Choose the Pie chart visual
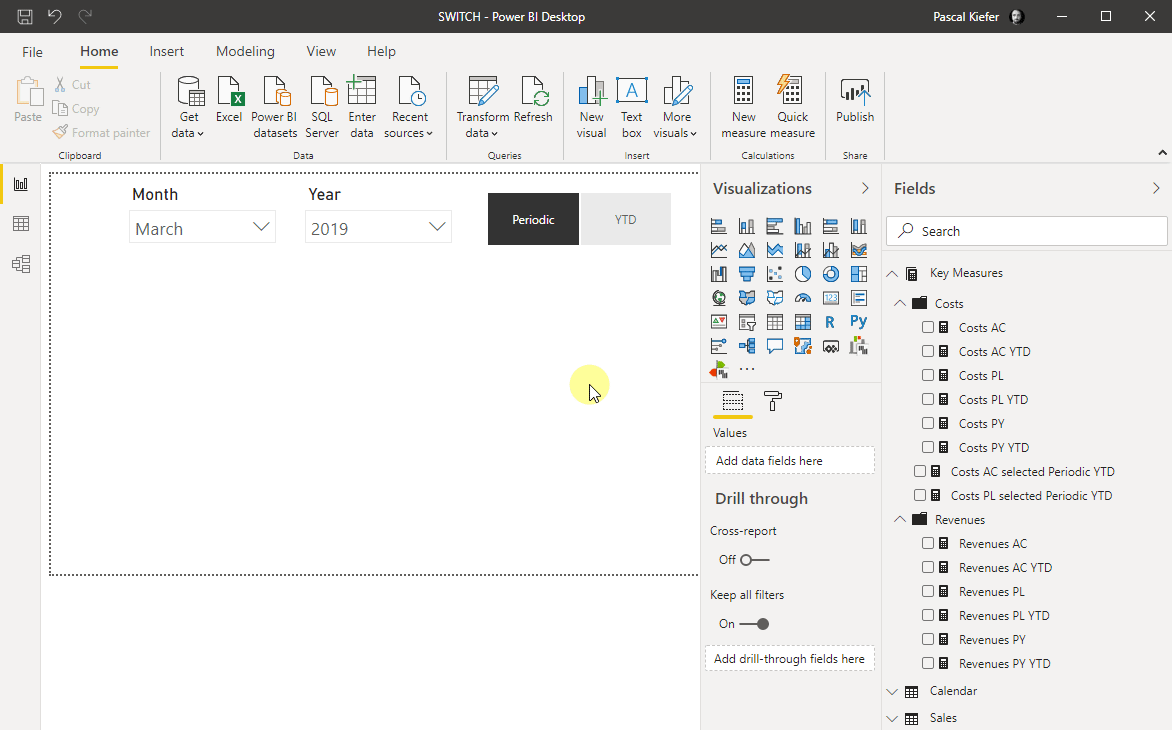This screenshot has width=1172, height=730. [803, 274]
